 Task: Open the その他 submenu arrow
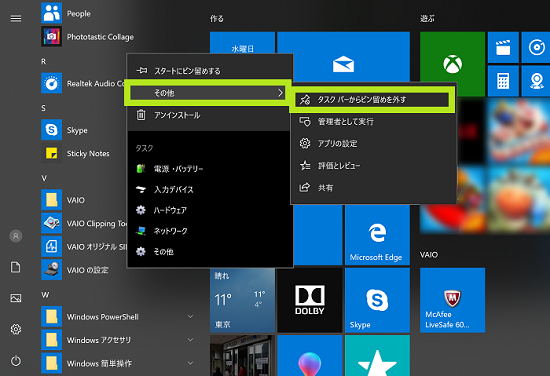280,93
